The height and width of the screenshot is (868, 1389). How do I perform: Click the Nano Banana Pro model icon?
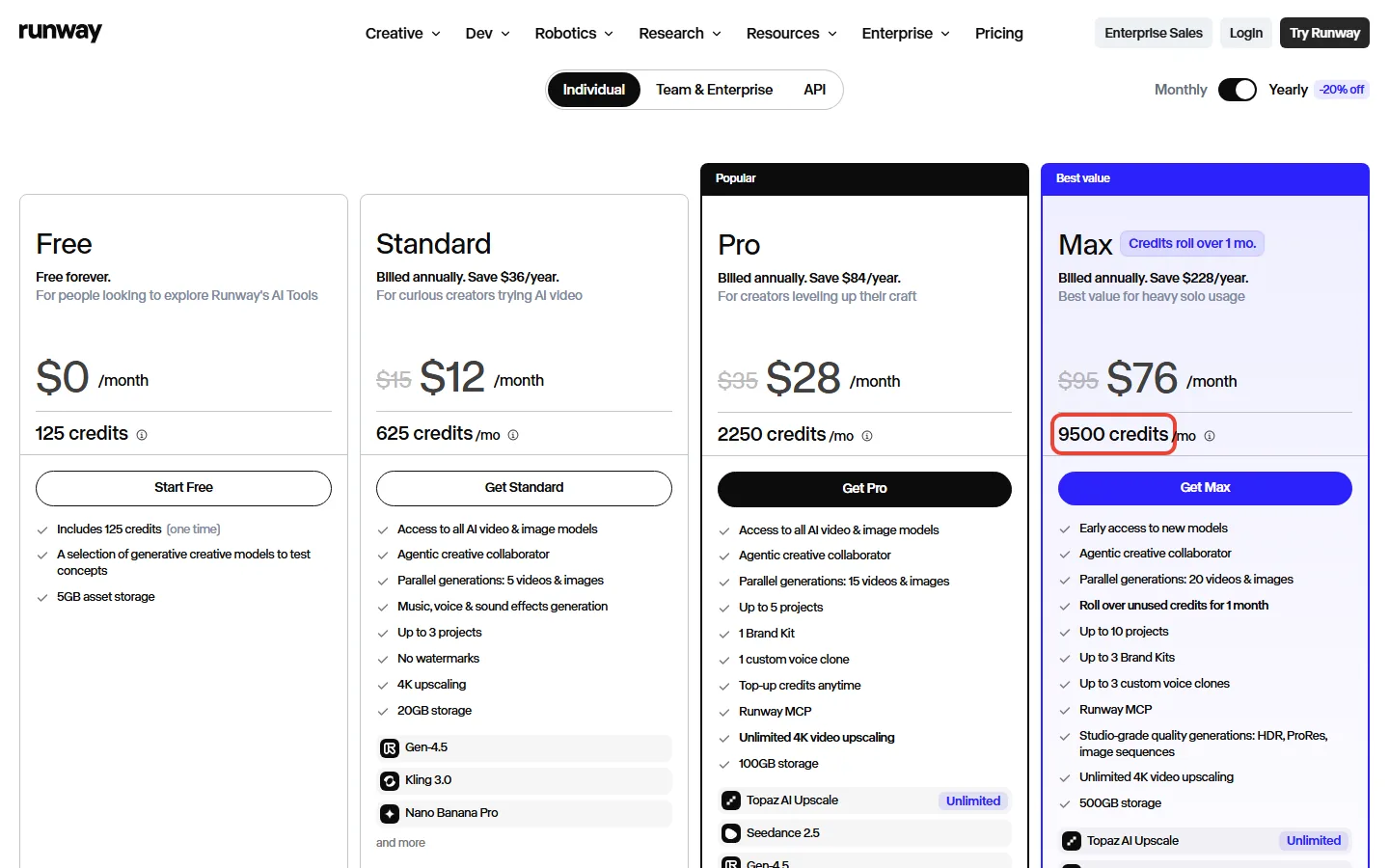coord(390,813)
